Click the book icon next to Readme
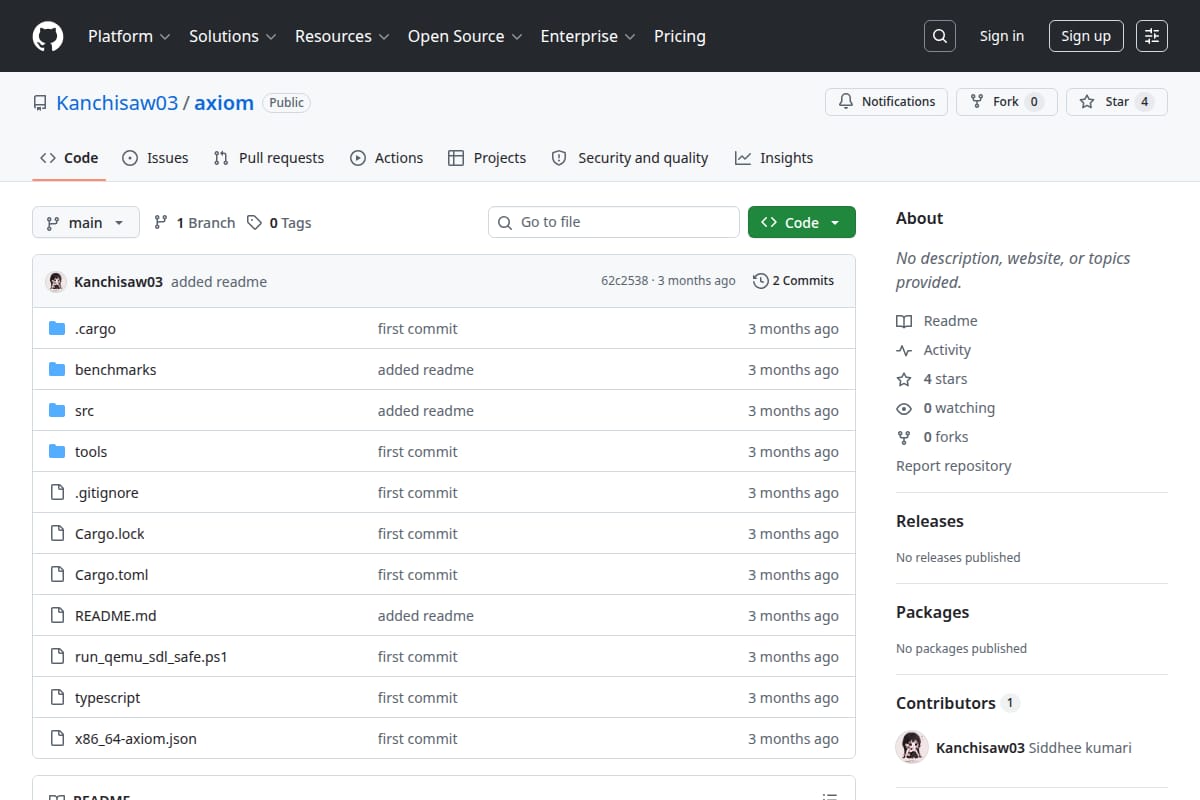This screenshot has width=1200, height=800. pyautogui.click(x=904, y=321)
